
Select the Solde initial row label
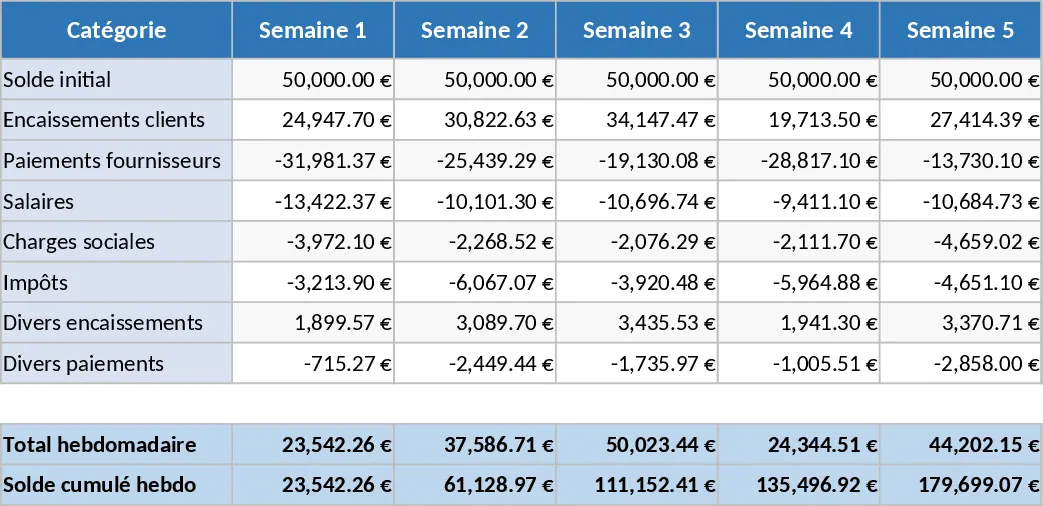[116, 79]
